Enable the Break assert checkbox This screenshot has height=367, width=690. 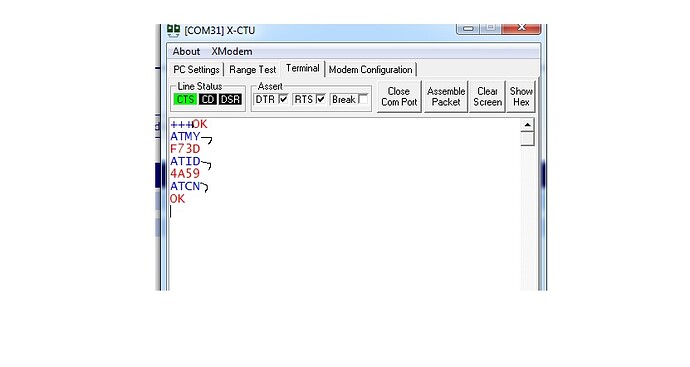click(x=363, y=99)
